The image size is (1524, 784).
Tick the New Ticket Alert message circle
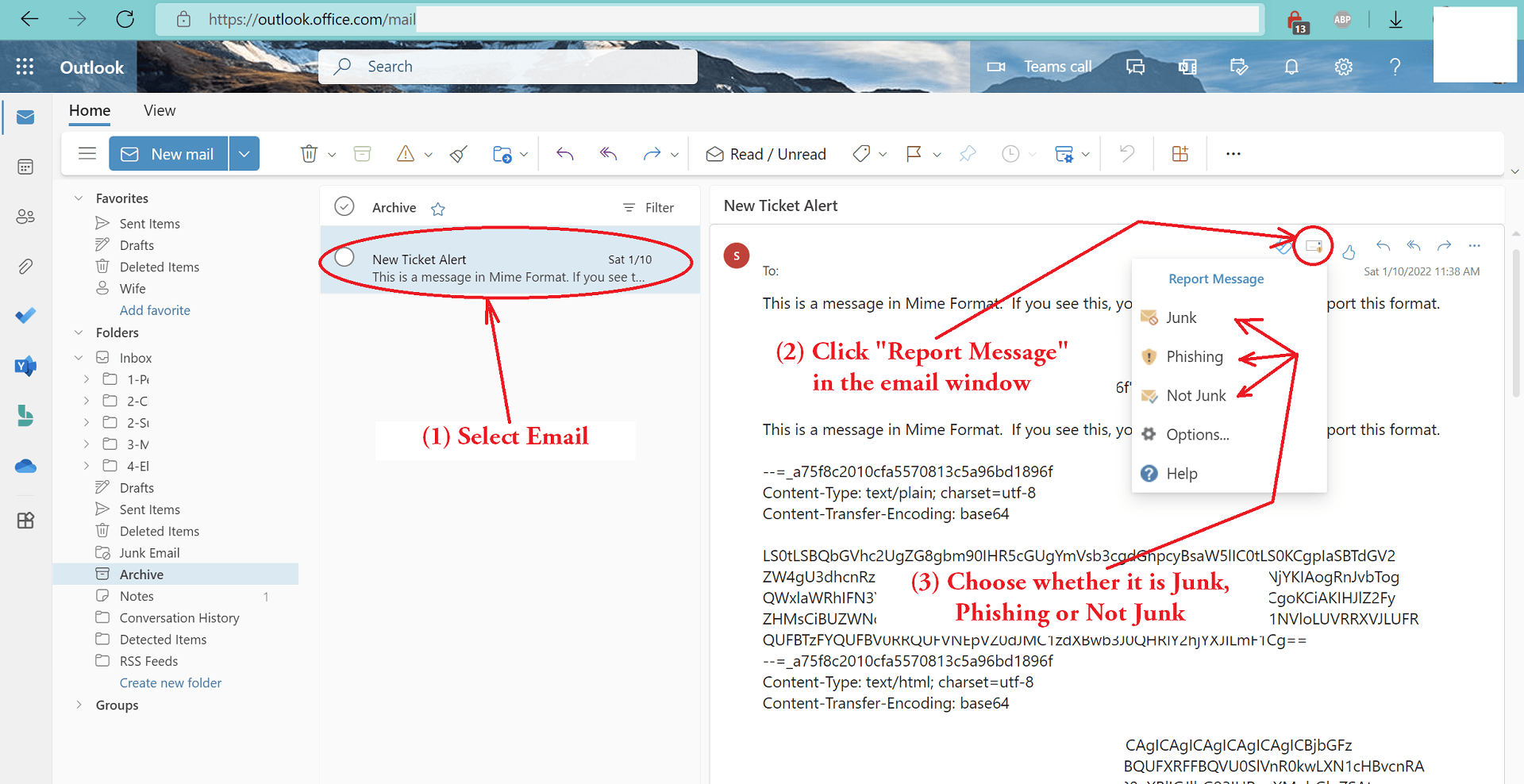[x=344, y=257]
